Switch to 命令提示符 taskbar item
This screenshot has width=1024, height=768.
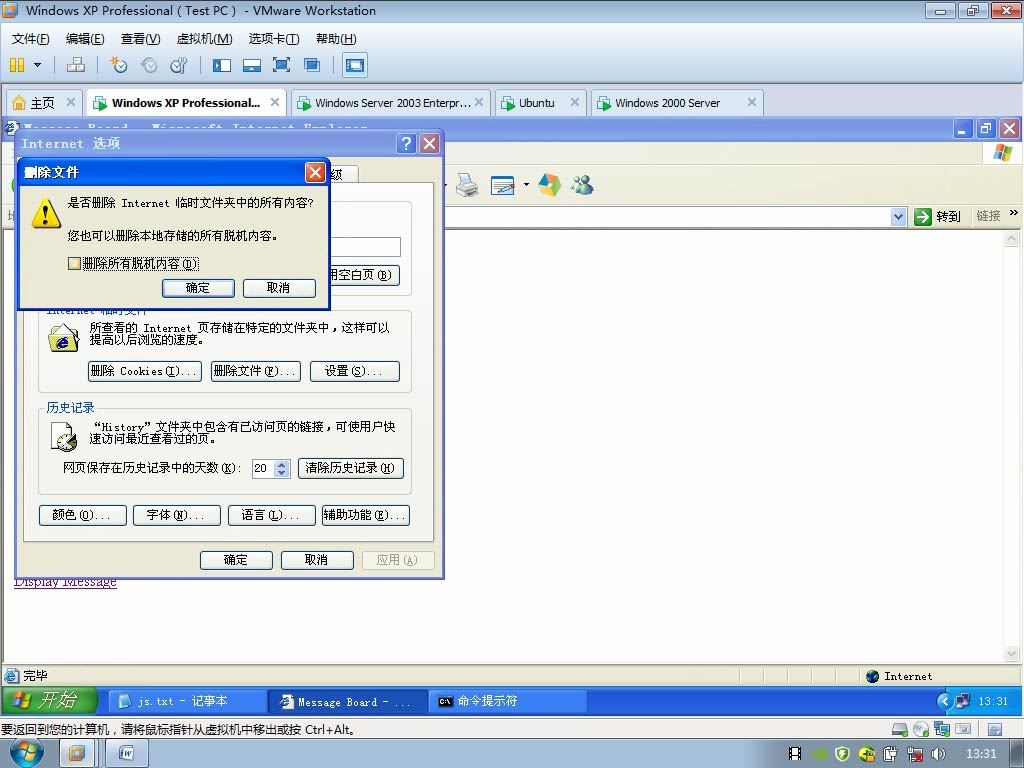coord(507,701)
